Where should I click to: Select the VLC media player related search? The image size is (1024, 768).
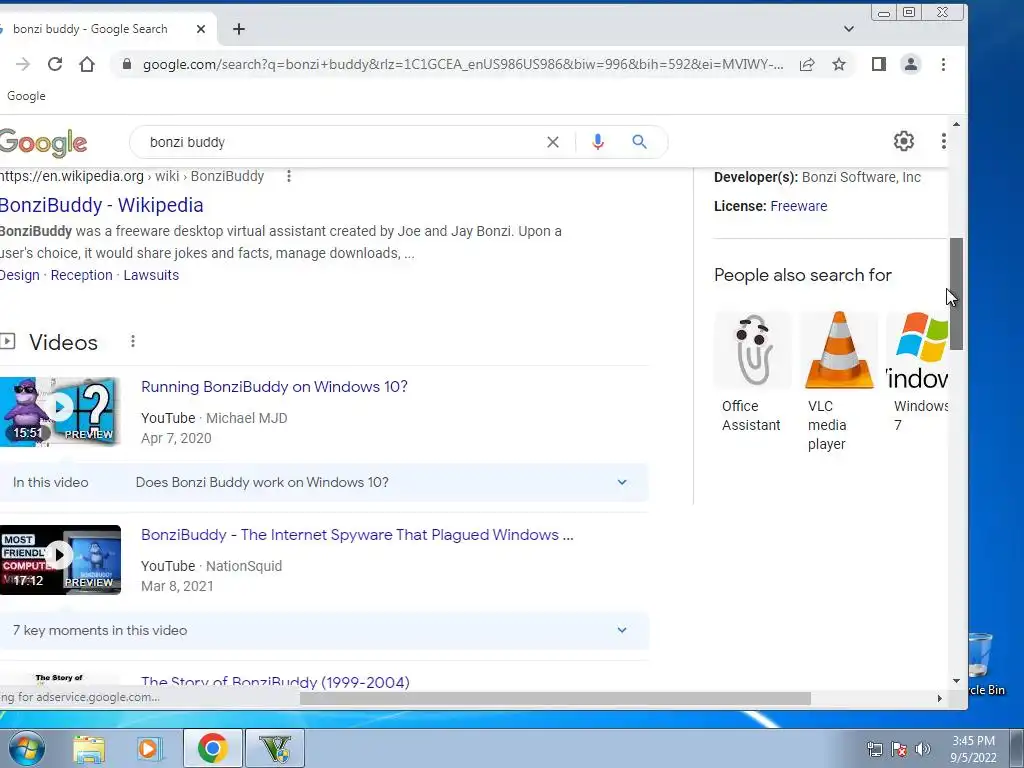pos(839,382)
